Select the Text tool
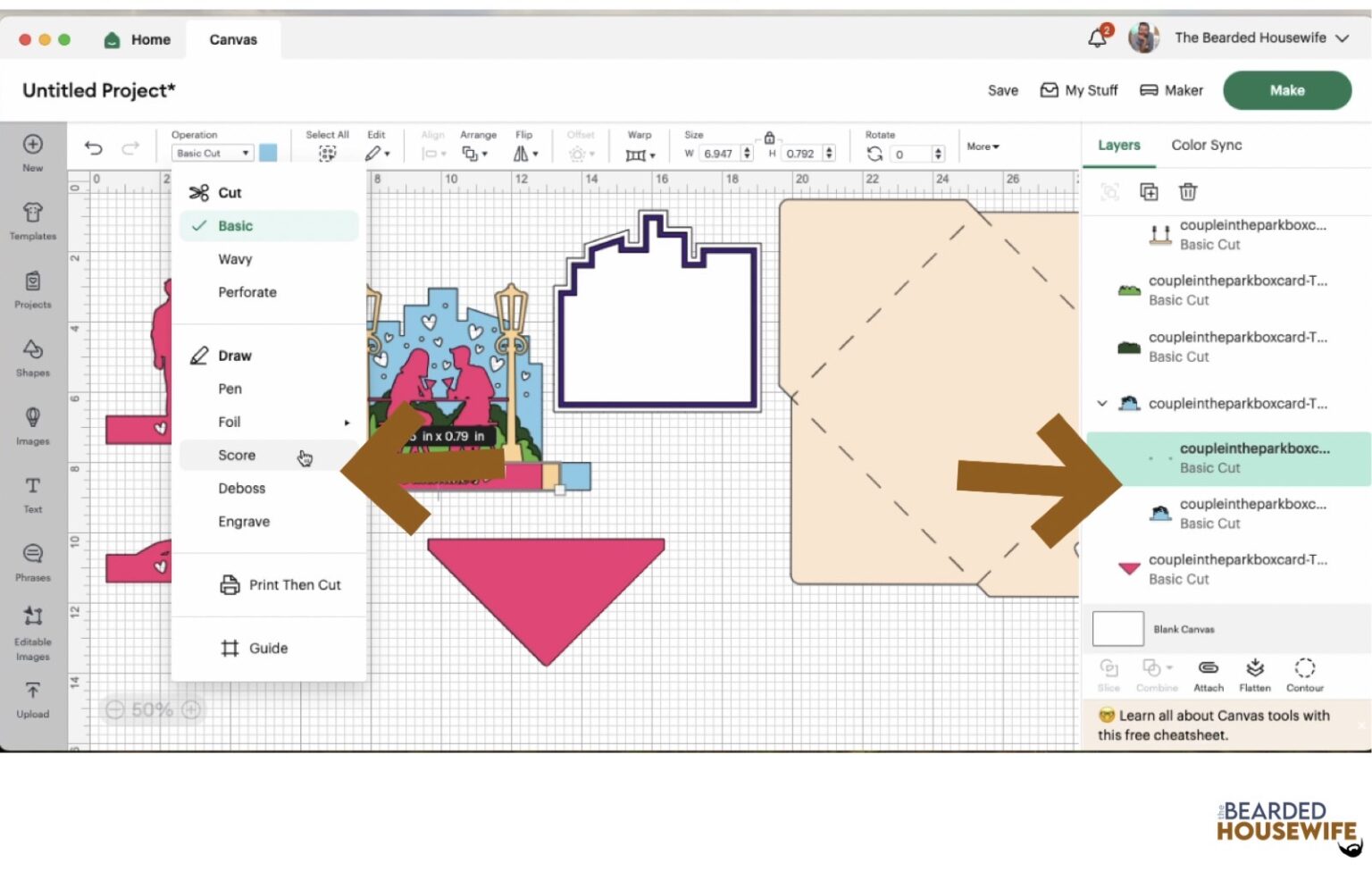1372x872 pixels. point(32,494)
